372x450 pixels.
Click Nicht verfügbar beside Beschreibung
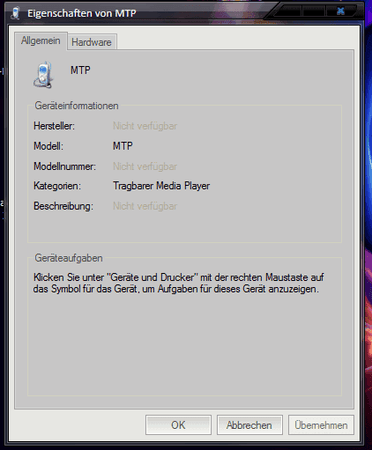(x=145, y=206)
